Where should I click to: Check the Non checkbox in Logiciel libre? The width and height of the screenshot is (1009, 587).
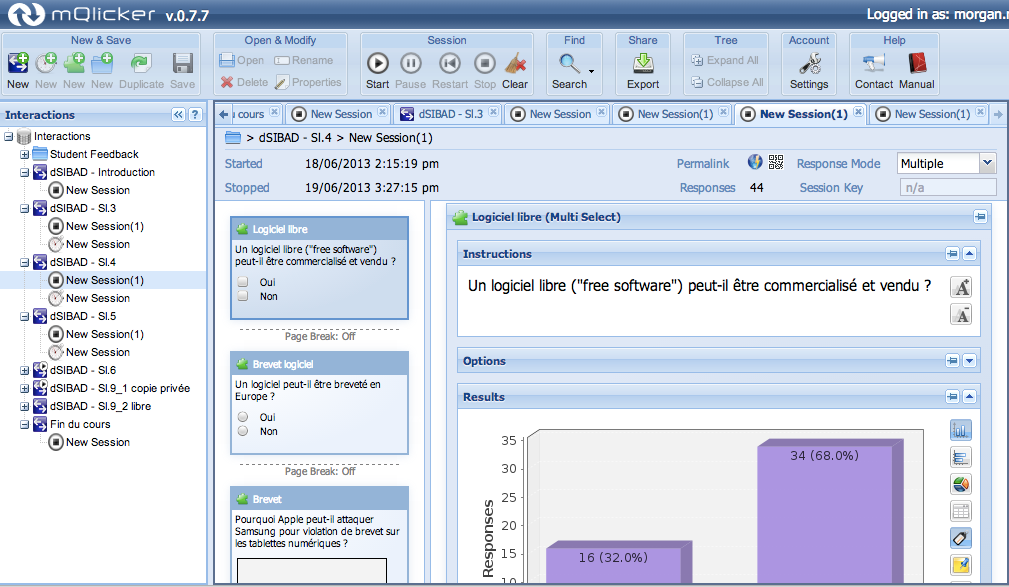click(x=243, y=296)
